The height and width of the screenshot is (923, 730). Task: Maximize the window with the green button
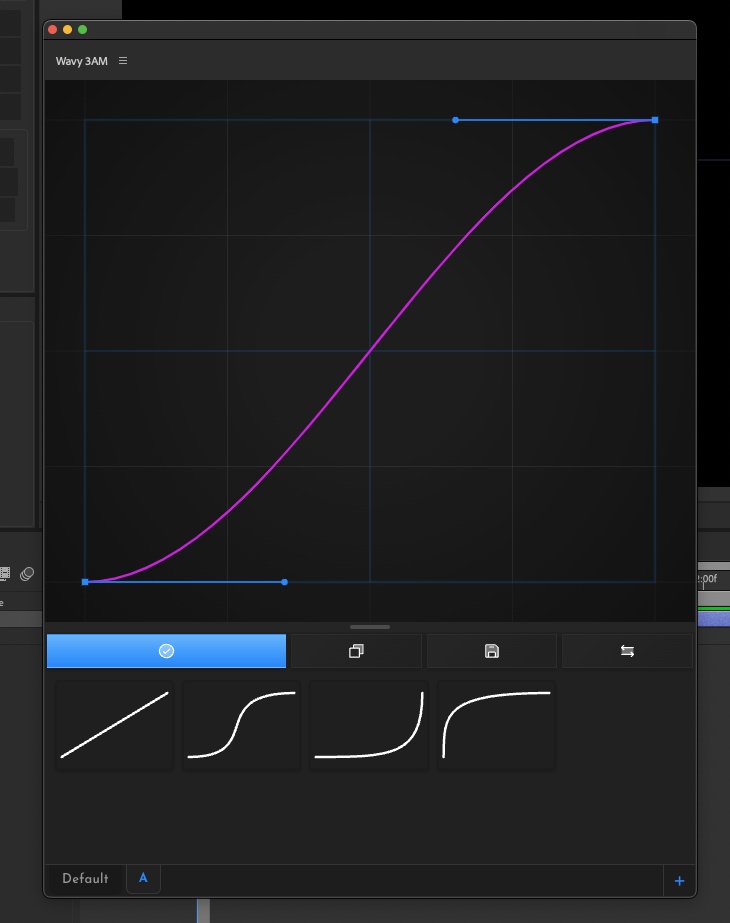tap(82, 29)
